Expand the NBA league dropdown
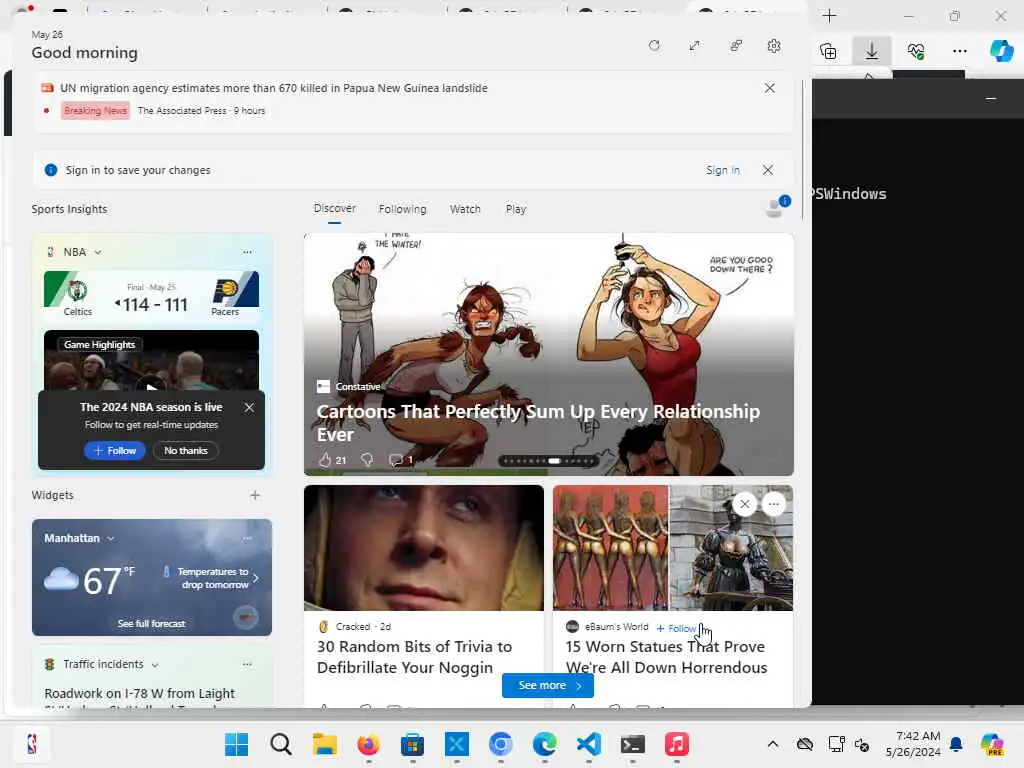The height and width of the screenshot is (768, 1024). pyautogui.click(x=98, y=252)
